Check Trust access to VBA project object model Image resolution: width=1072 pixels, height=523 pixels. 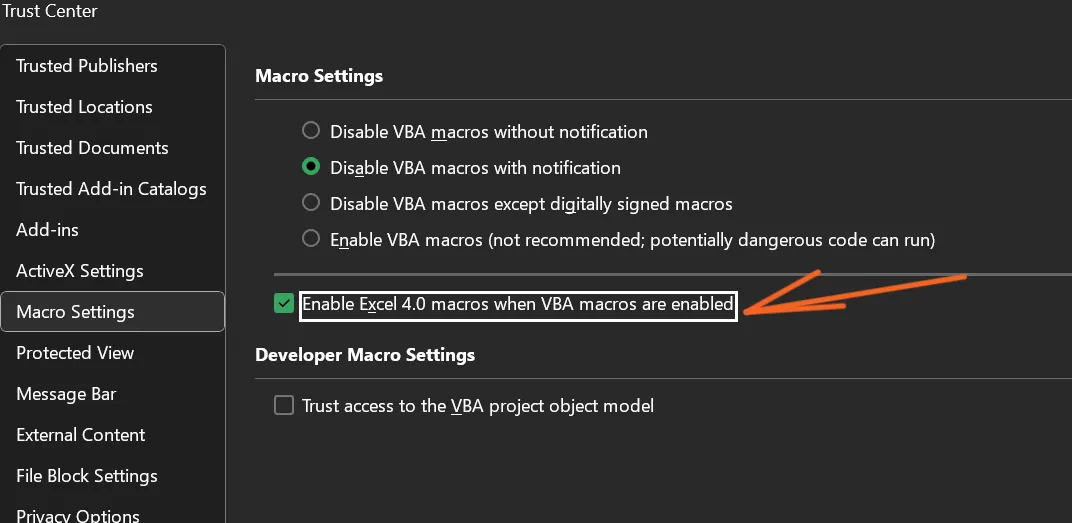pyautogui.click(x=284, y=405)
